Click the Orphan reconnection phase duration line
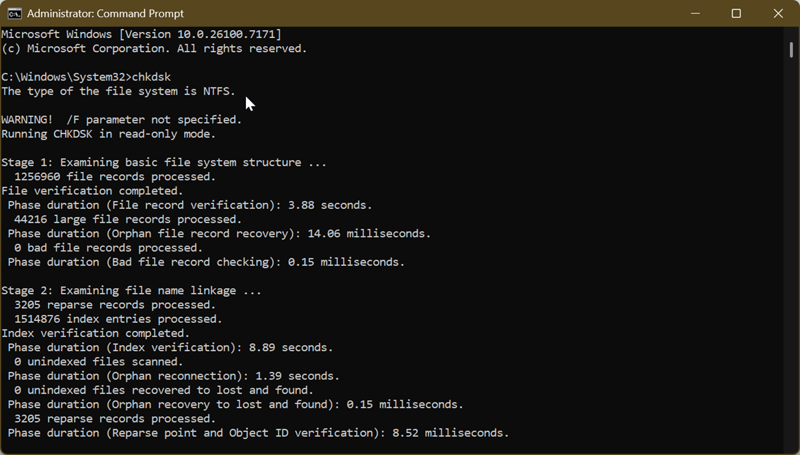800x455 pixels. click(x=173, y=376)
